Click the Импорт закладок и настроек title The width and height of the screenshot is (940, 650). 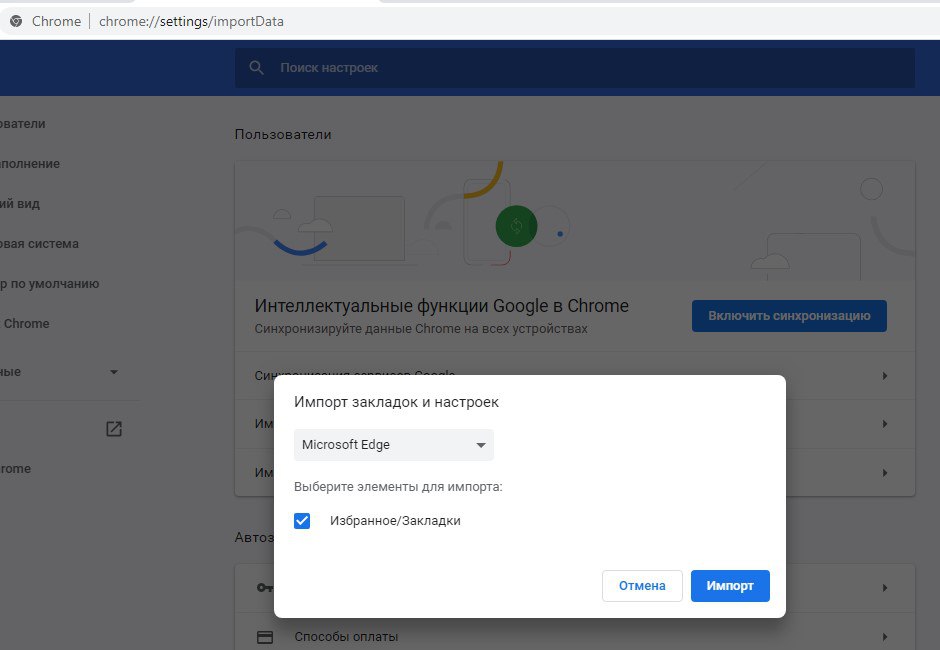[396, 402]
